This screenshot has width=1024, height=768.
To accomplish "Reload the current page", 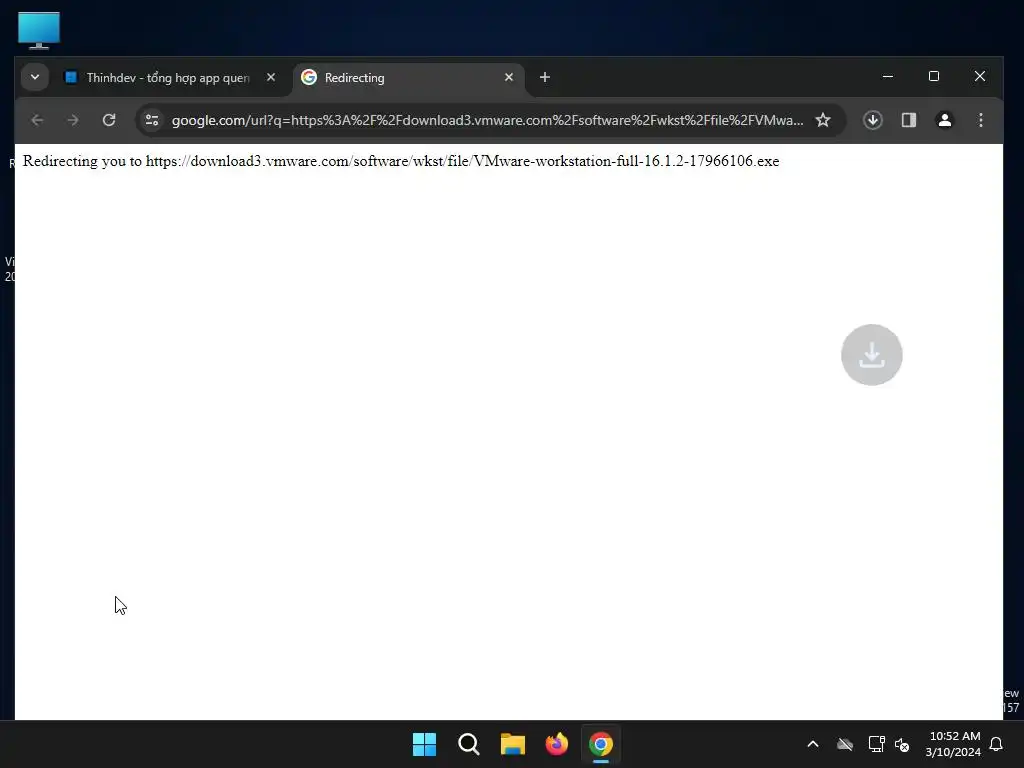I will (x=109, y=120).
